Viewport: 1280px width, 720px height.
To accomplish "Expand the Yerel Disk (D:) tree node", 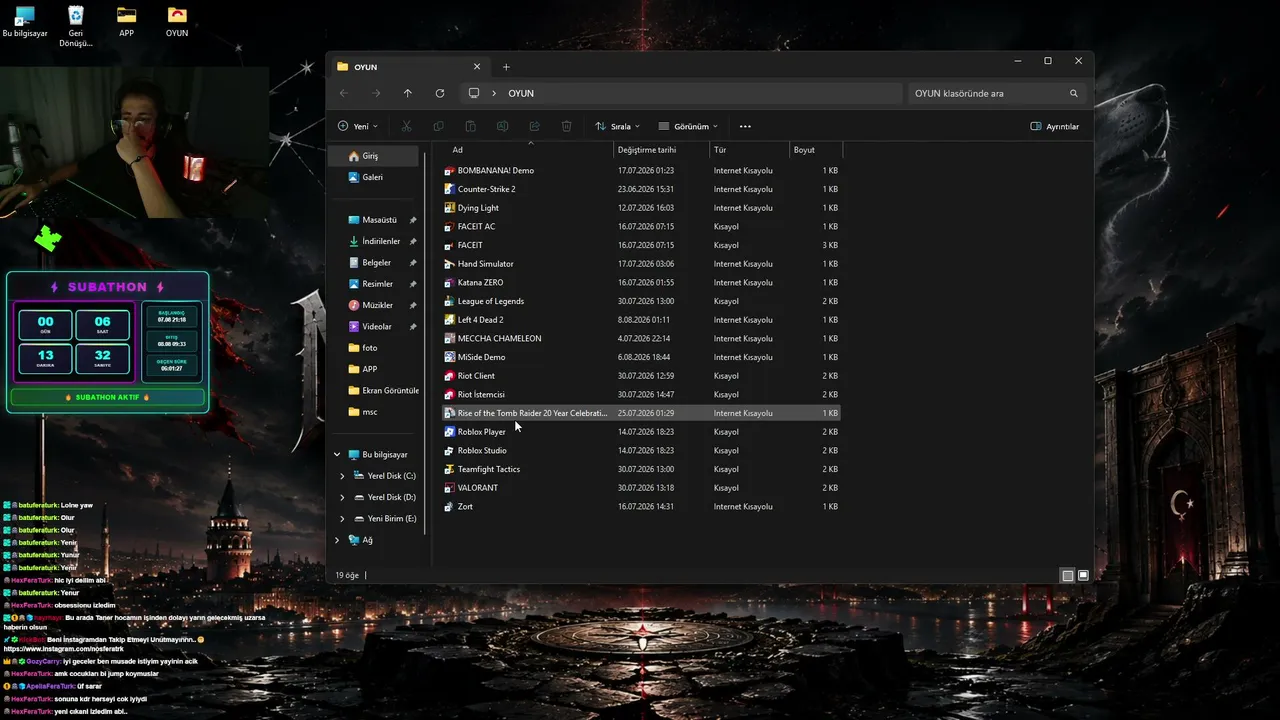I will coord(342,497).
